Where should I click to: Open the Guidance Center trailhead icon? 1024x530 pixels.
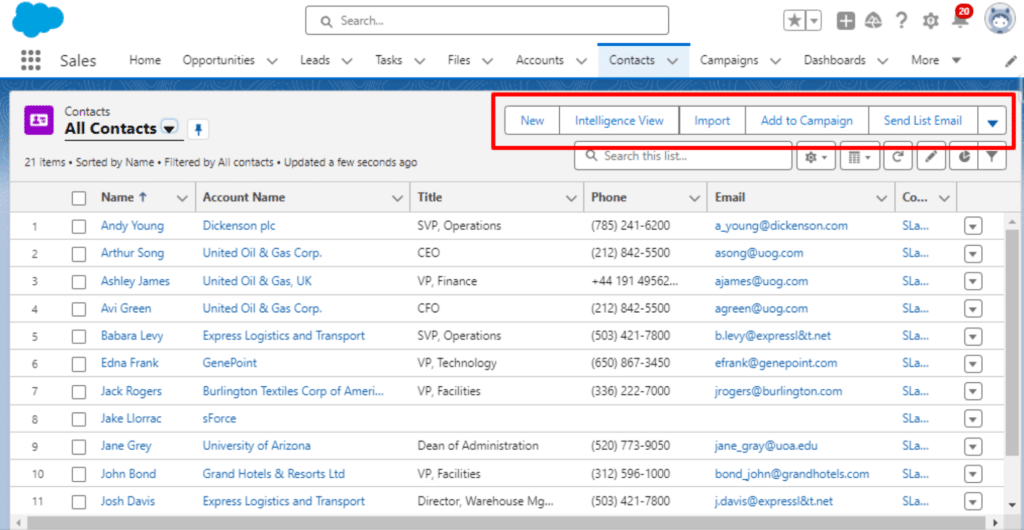[x=873, y=21]
